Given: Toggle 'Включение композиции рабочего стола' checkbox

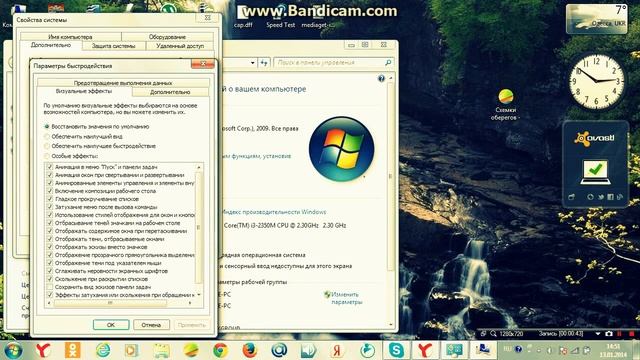Looking at the screenshot, I should [50, 191].
